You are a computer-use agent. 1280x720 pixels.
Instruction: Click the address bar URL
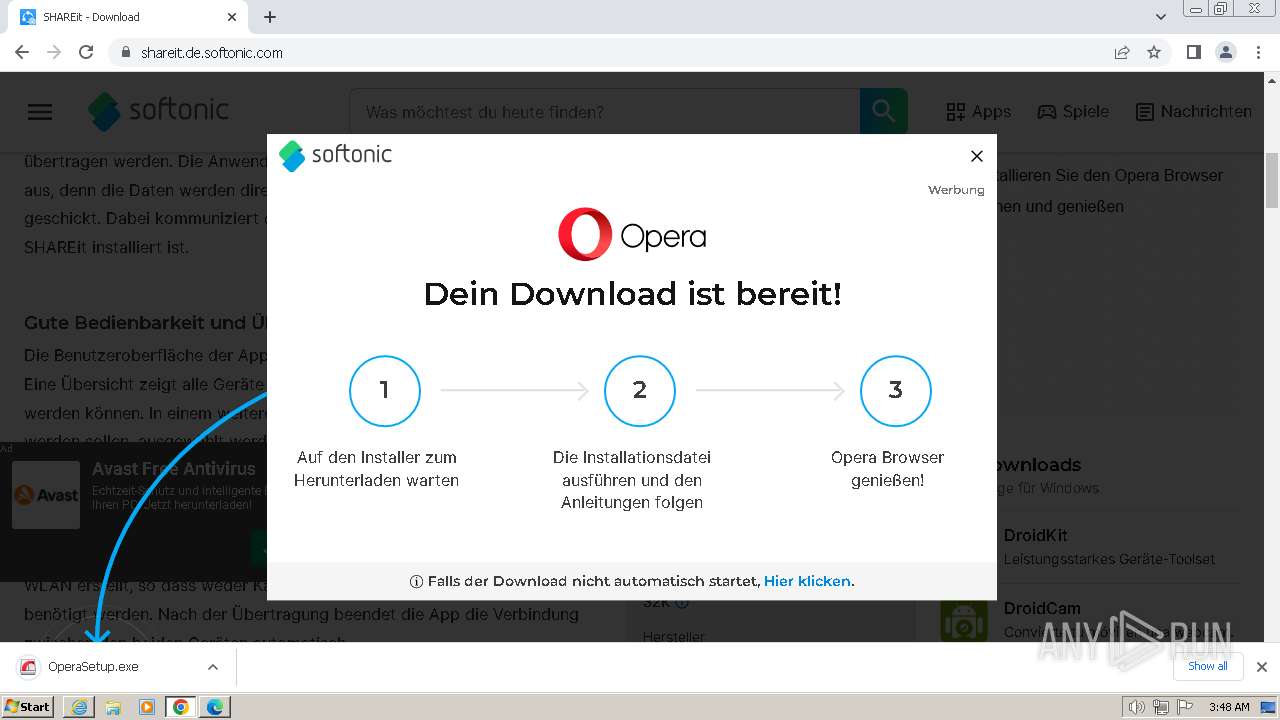[x=211, y=53]
